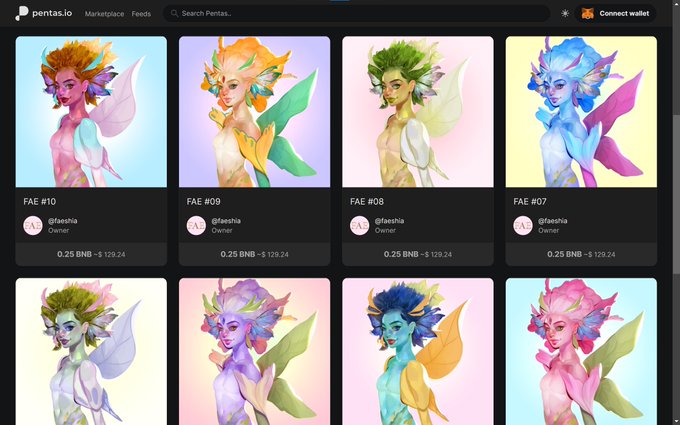
Task: Click the owner avatar on FAE #09
Action: [x=196, y=226]
